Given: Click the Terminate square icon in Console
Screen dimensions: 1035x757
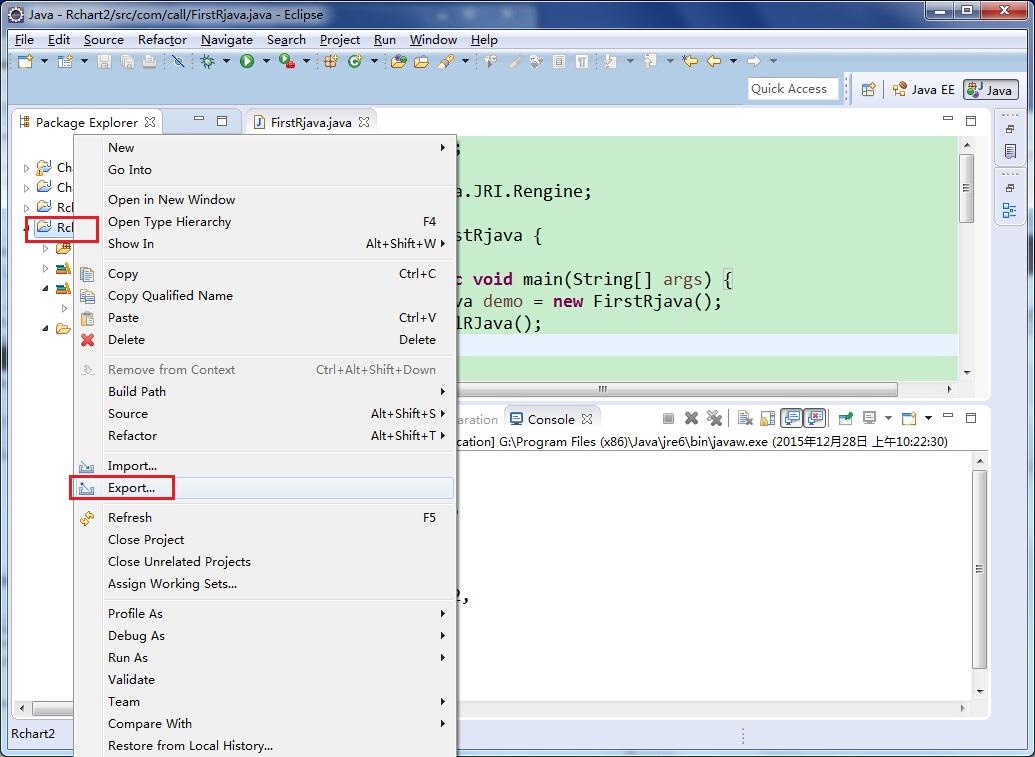Looking at the screenshot, I should (x=668, y=418).
